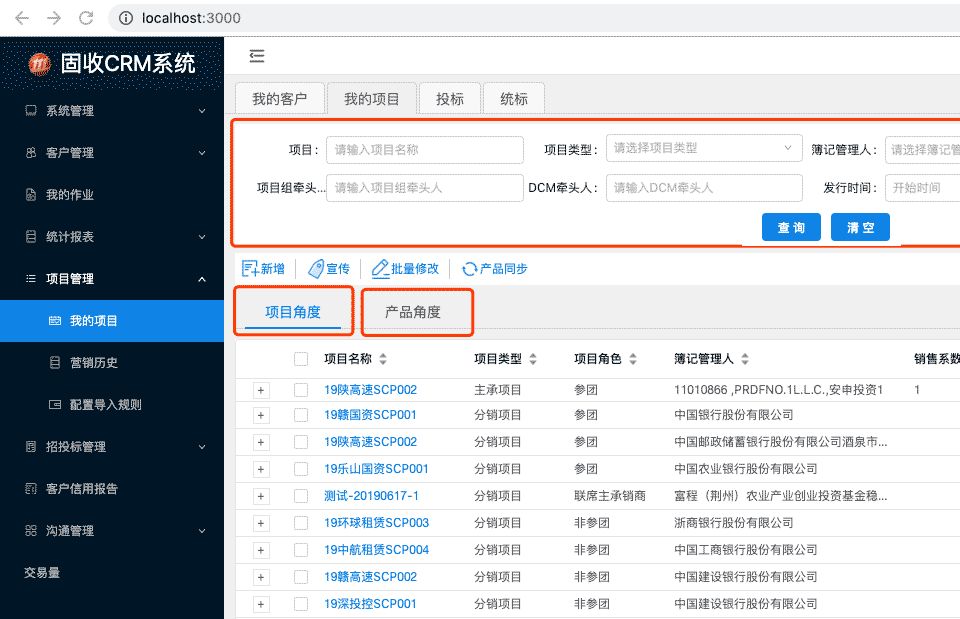The image size is (960, 619).
Task: Click the 查询 query button
Action: pos(791,227)
